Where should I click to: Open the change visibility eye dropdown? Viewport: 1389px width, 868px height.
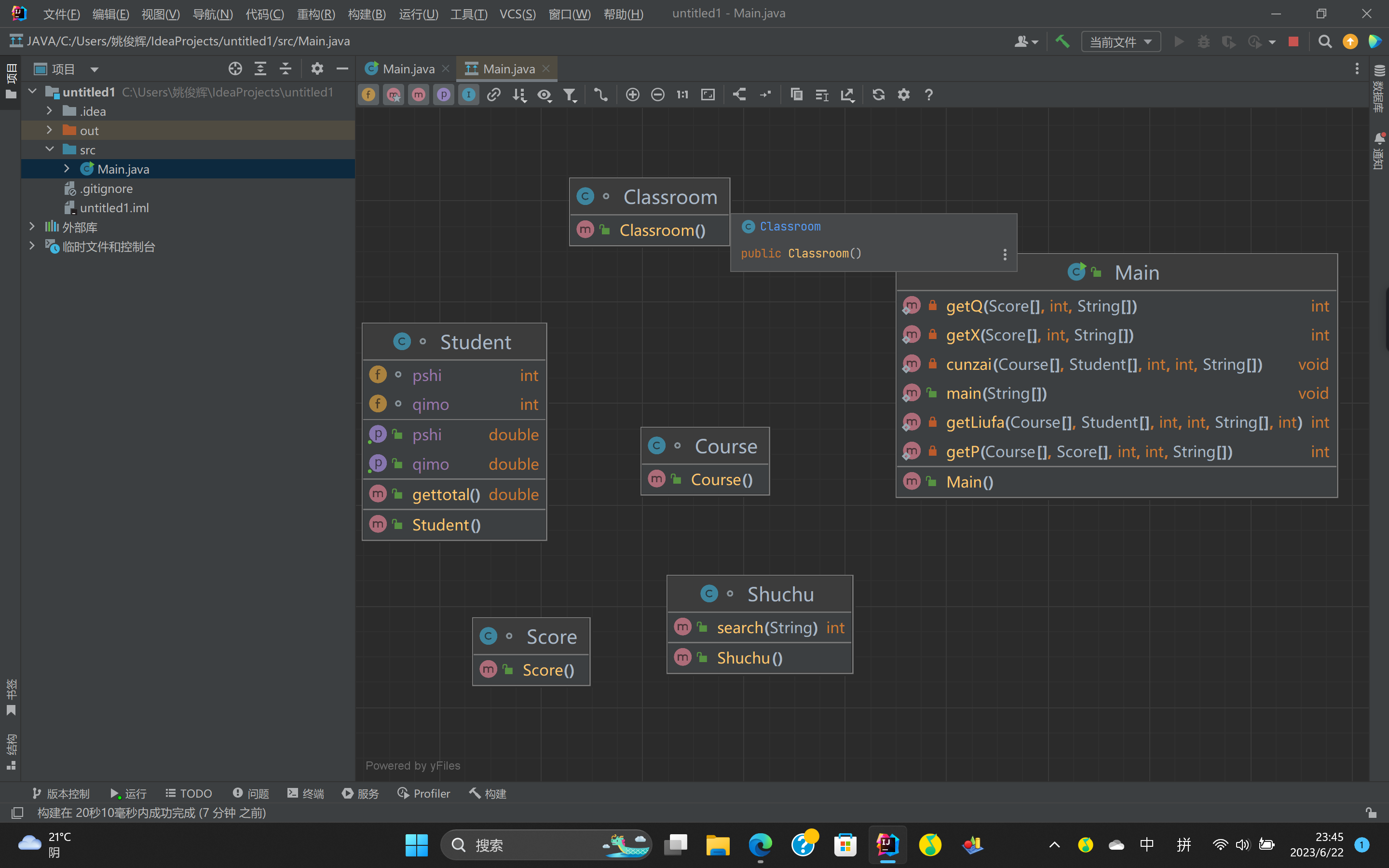coord(545,95)
